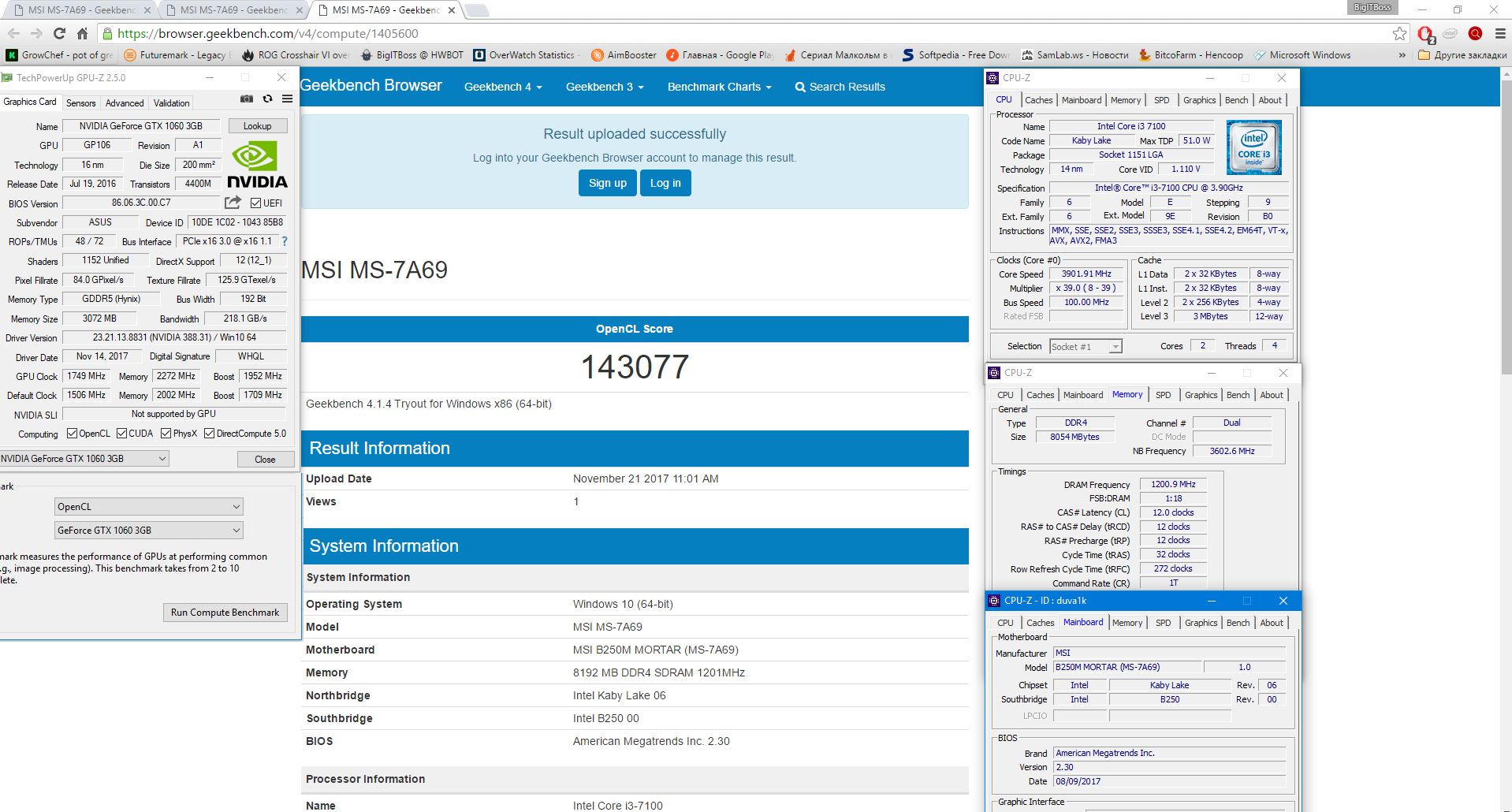Expand the Geekbench 4 navigation menu
The width and height of the screenshot is (1512, 812).
click(x=503, y=87)
